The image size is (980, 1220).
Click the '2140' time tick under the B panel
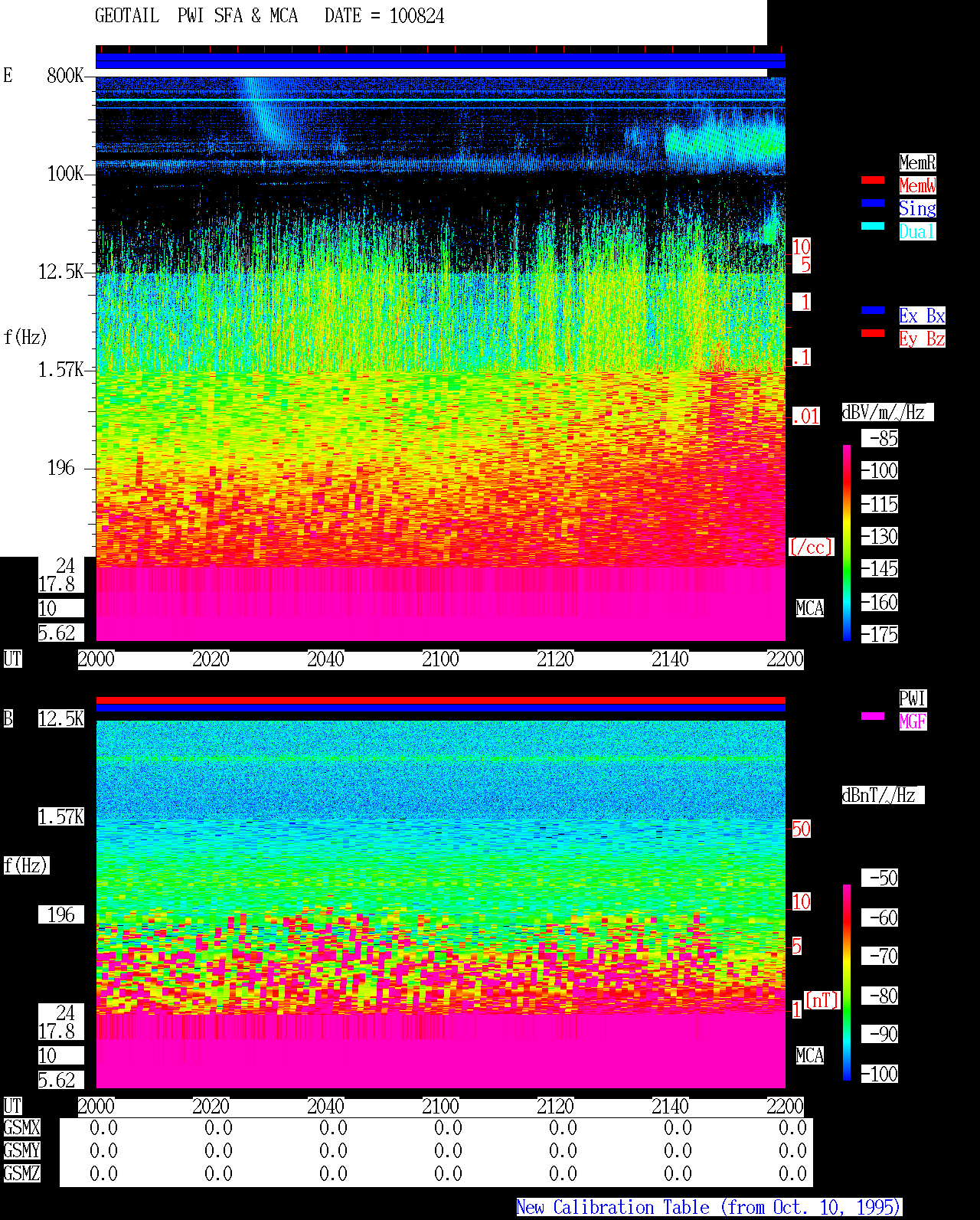670,1106
